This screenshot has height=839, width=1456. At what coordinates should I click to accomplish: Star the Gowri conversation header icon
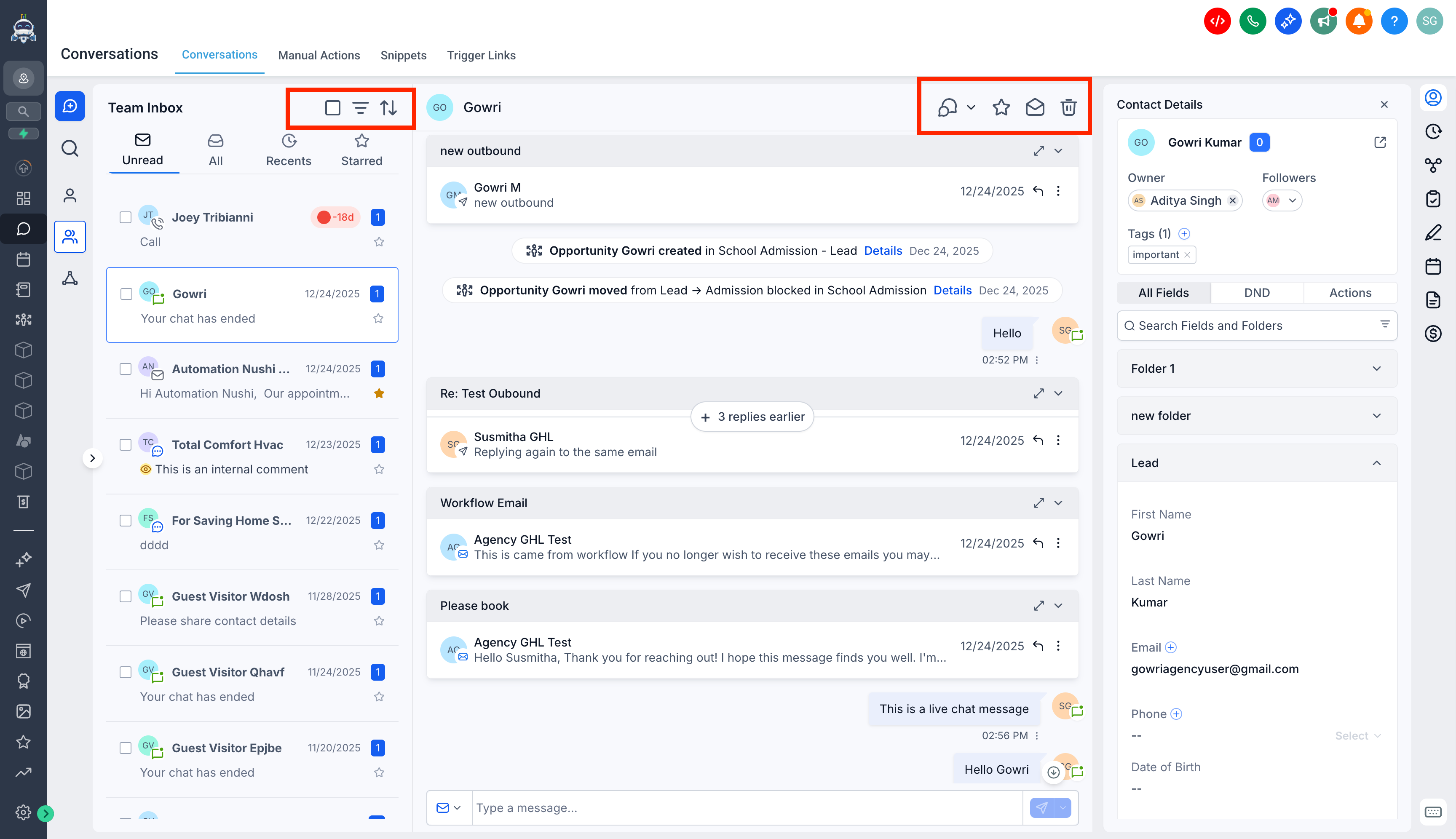1001,107
